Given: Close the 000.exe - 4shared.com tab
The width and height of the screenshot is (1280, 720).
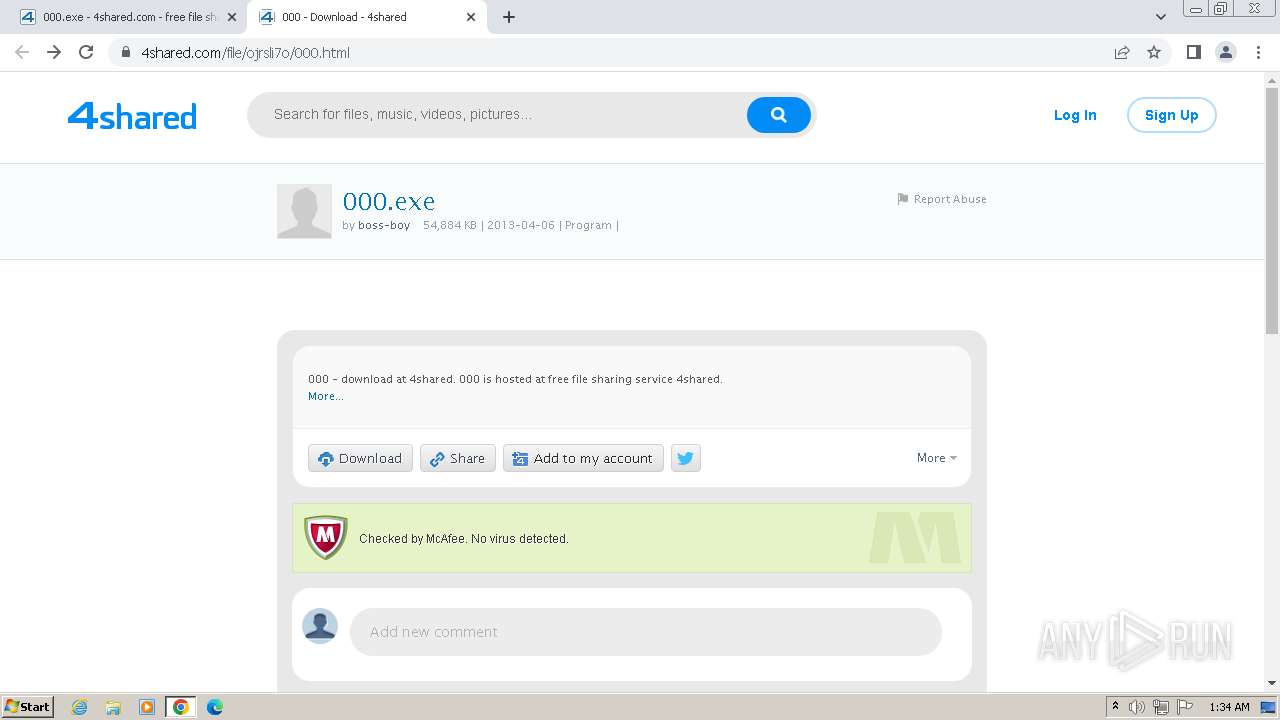Looking at the screenshot, I should (231, 17).
